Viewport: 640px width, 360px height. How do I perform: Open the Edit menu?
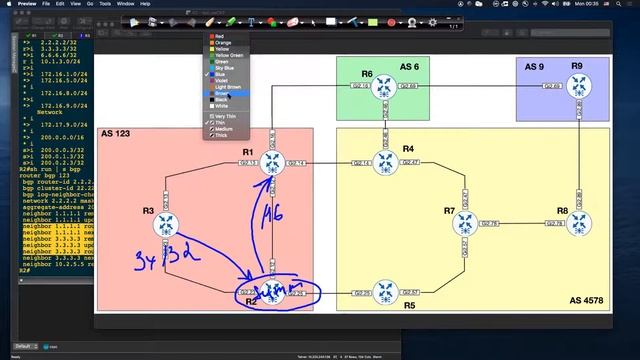60,4
